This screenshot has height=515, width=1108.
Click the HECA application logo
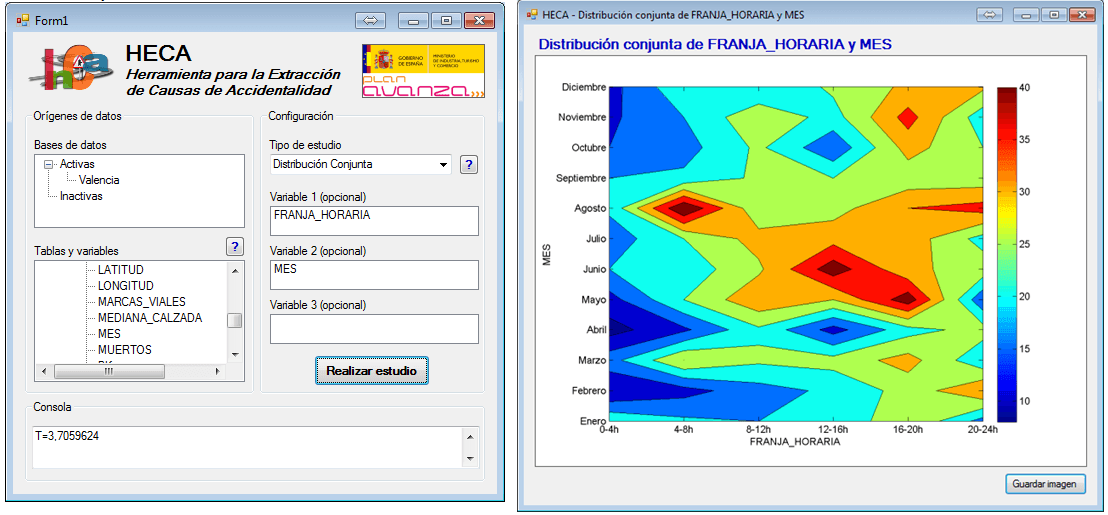click(x=70, y=72)
